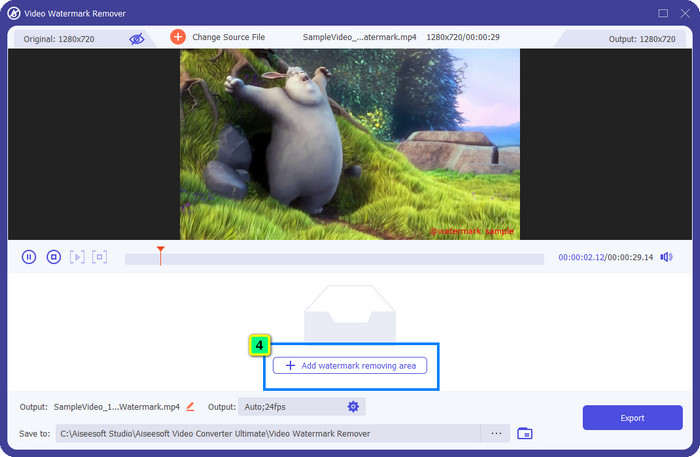
Task: Open the Auto;24fps output format field
Action: 290,407
